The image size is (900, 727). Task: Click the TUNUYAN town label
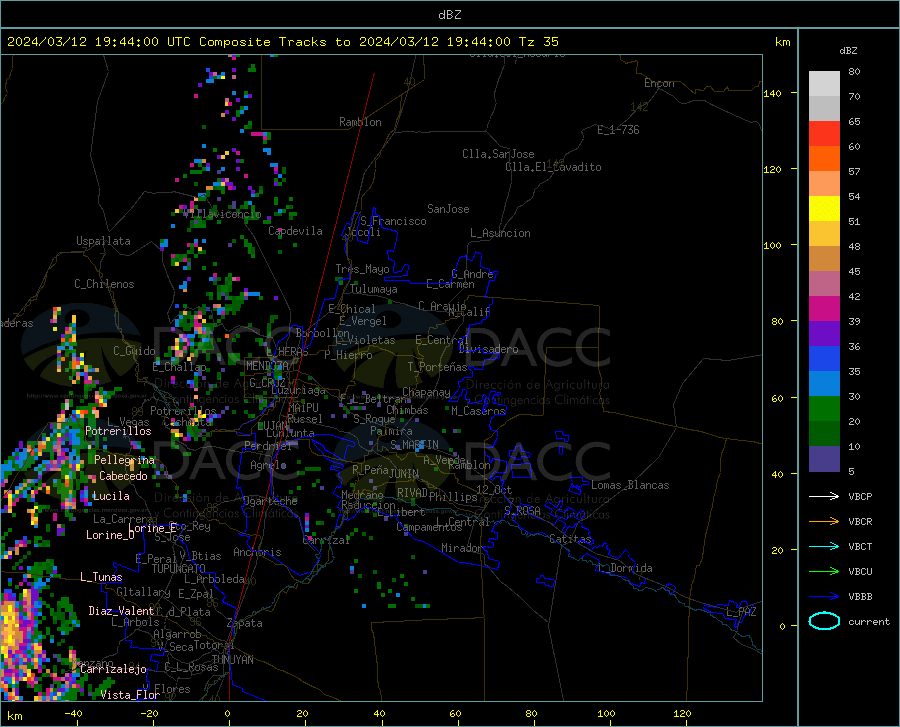click(x=232, y=660)
